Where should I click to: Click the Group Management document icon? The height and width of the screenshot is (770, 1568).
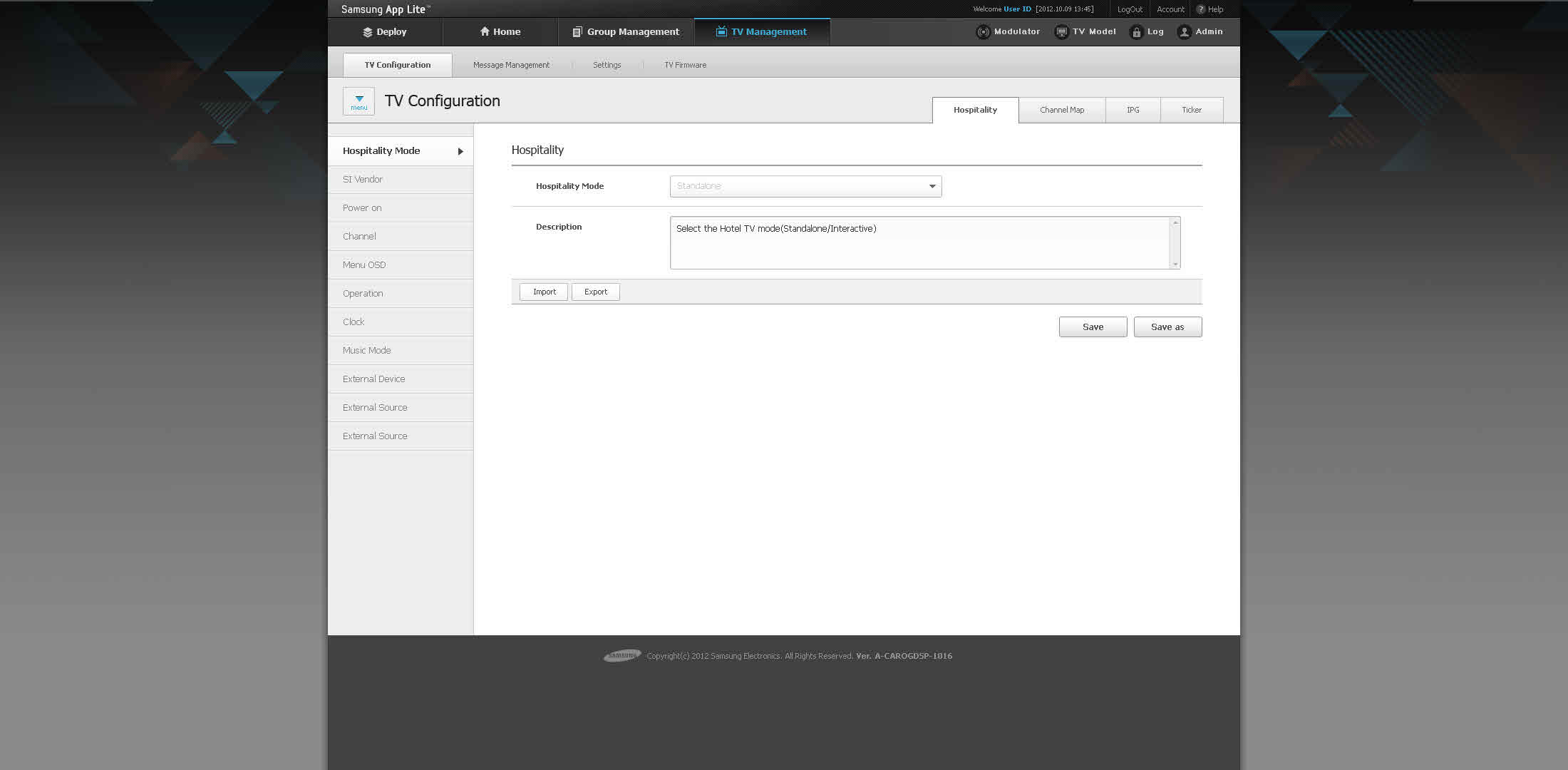pyautogui.click(x=577, y=32)
